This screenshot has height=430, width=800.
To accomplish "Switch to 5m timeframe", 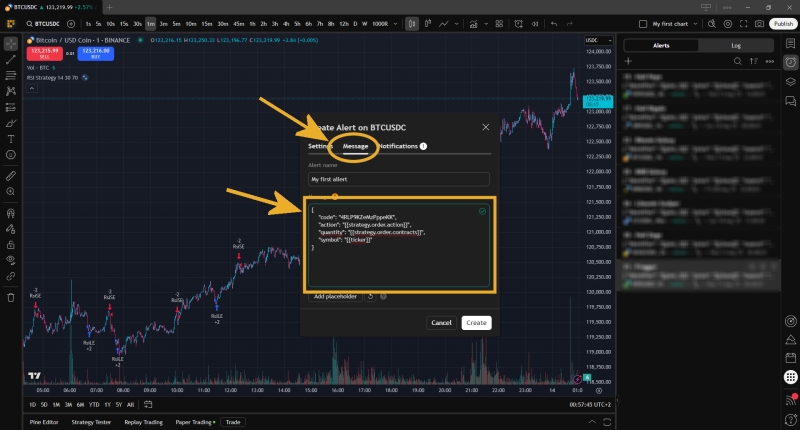I will (176, 24).
